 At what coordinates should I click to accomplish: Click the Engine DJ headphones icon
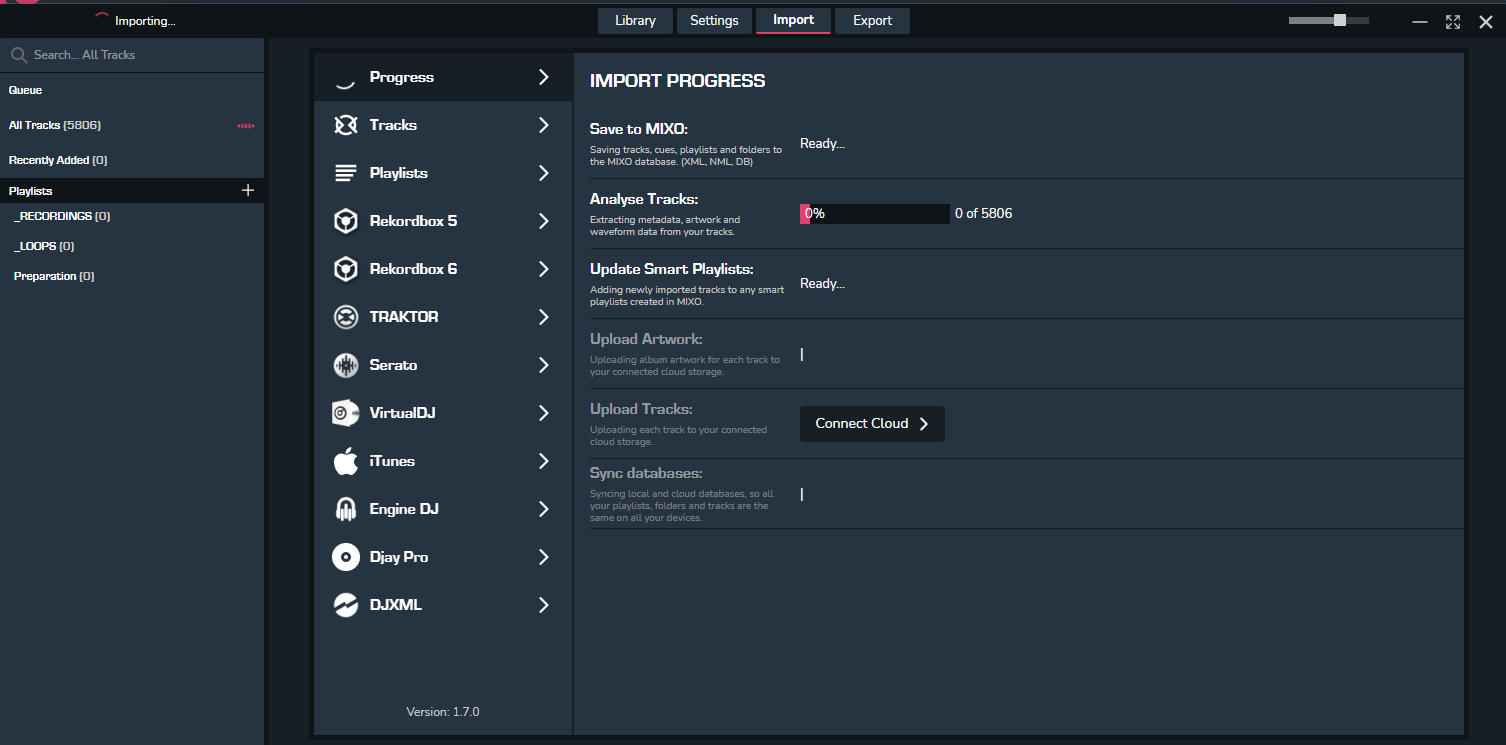(346, 509)
